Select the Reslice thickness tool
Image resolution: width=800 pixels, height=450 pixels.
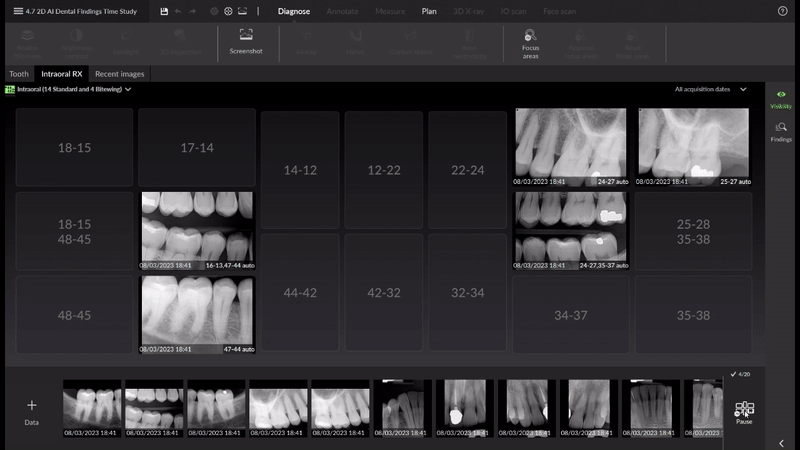tap(27, 43)
